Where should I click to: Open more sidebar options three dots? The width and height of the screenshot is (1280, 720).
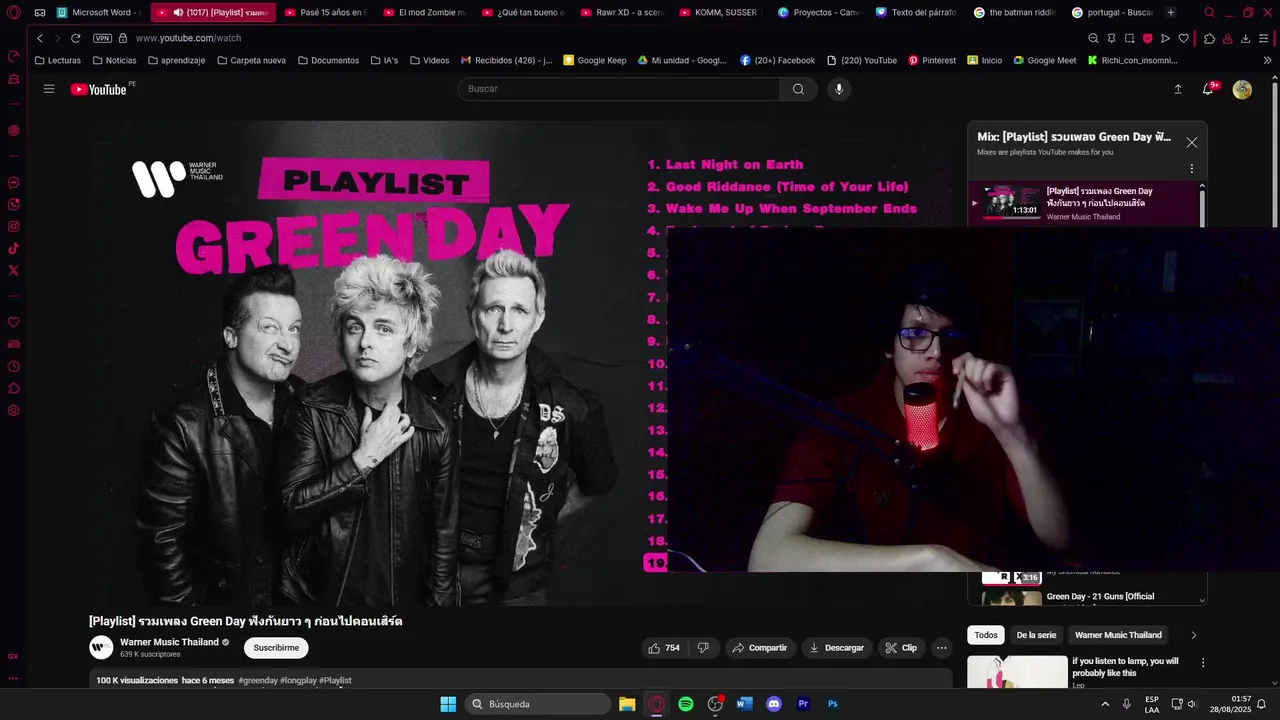(x=14, y=678)
